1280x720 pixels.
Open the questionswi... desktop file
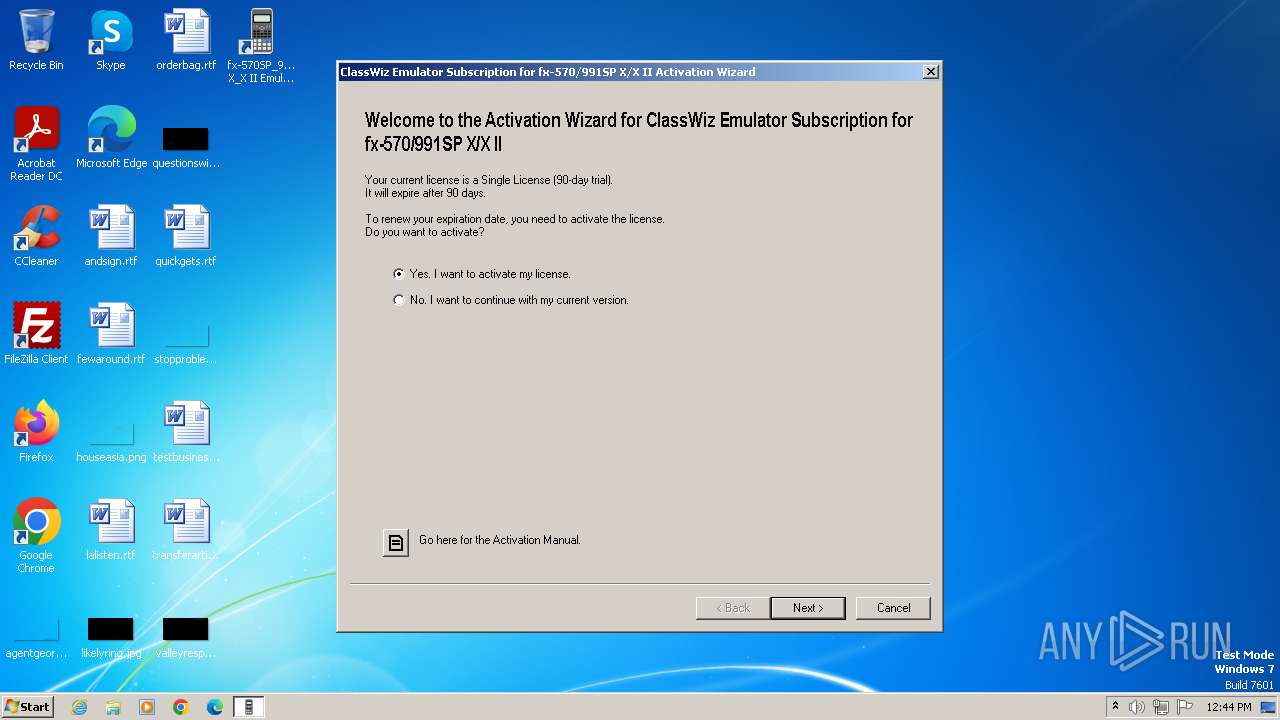(186, 146)
